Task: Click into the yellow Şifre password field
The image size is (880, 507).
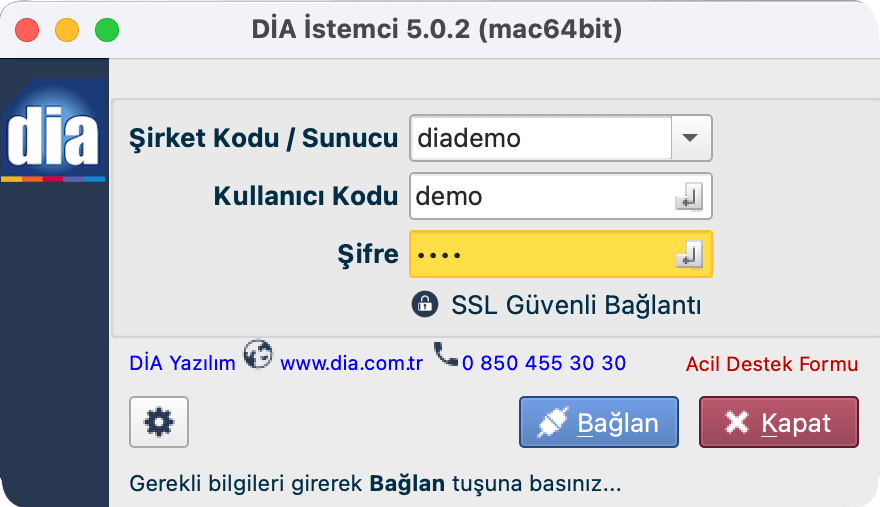Action: (x=540, y=255)
